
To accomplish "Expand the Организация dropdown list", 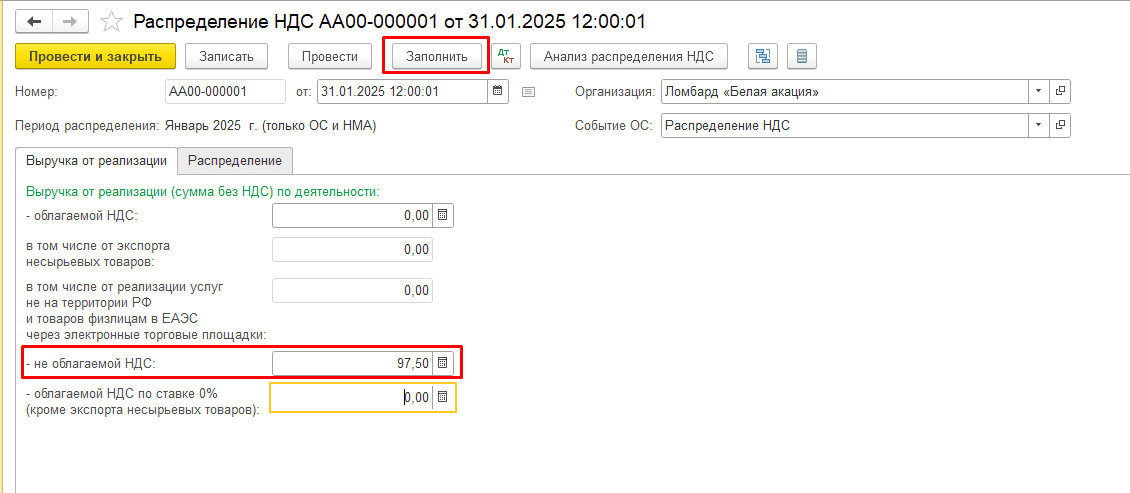I will 1038,92.
